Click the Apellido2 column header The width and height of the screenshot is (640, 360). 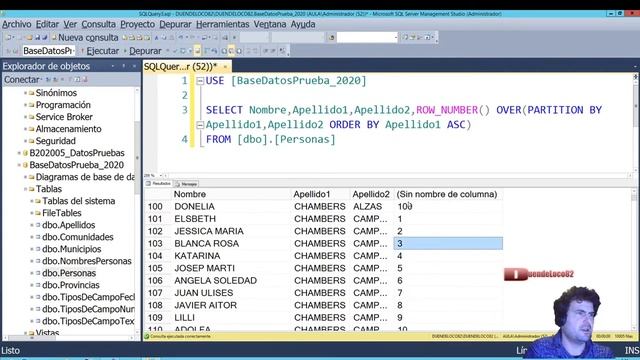371,194
